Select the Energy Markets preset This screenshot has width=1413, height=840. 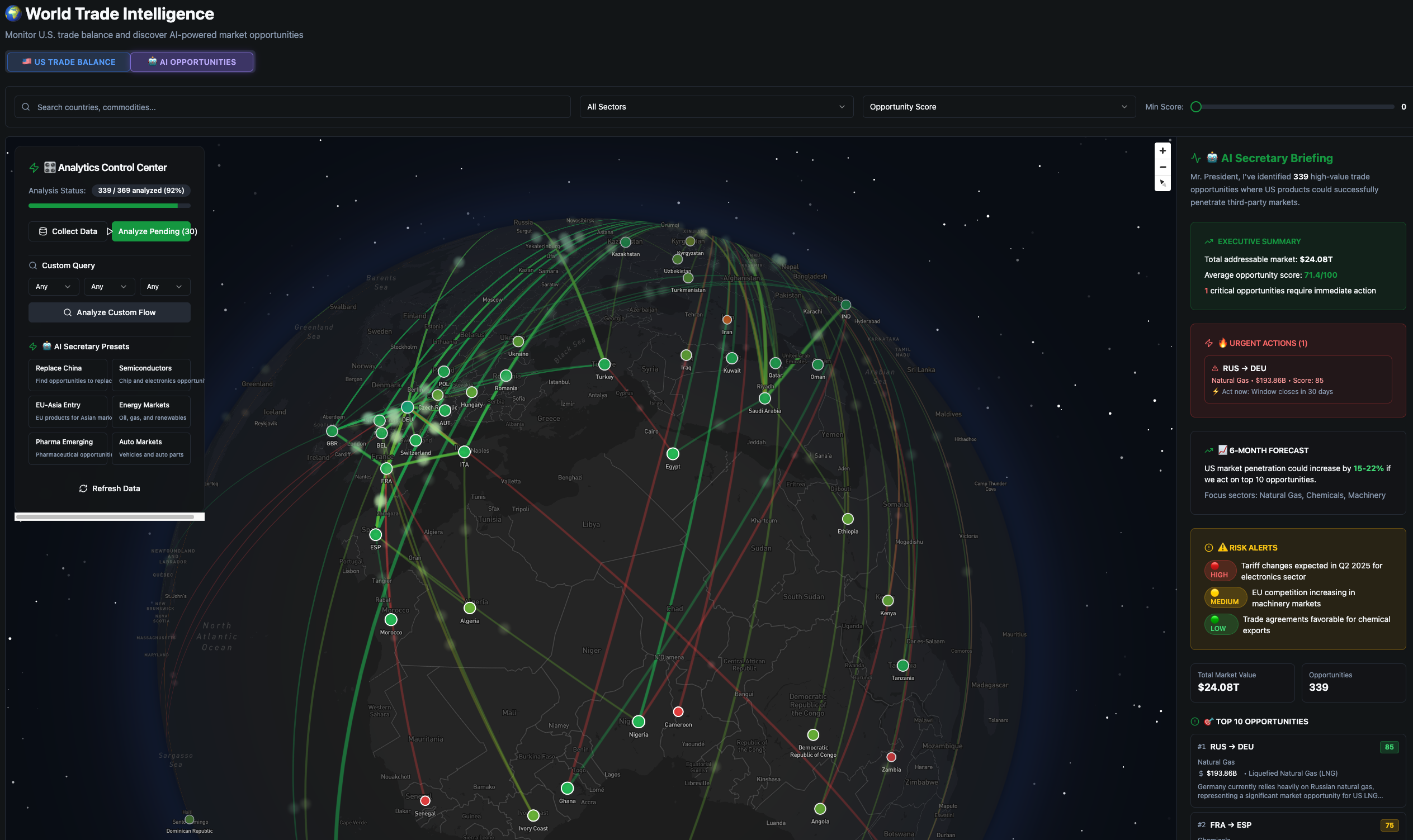click(x=151, y=410)
